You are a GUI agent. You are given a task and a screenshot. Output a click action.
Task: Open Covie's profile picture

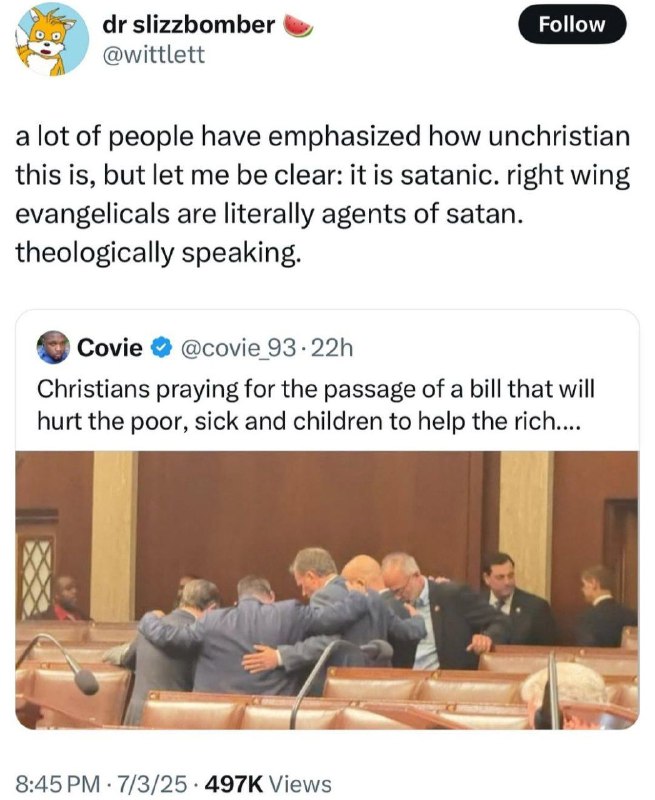(53, 347)
